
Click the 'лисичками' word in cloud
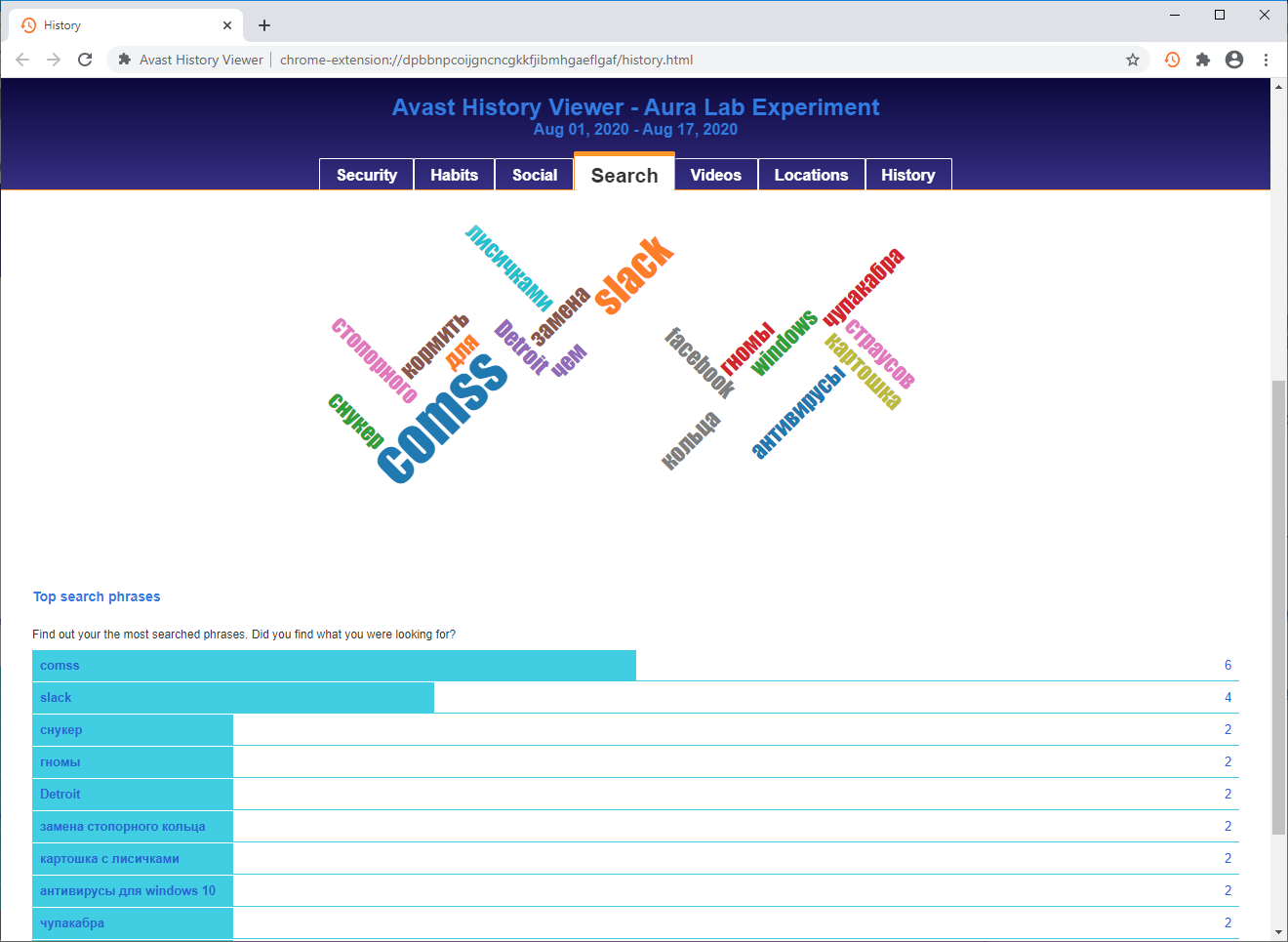[x=509, y=267]
